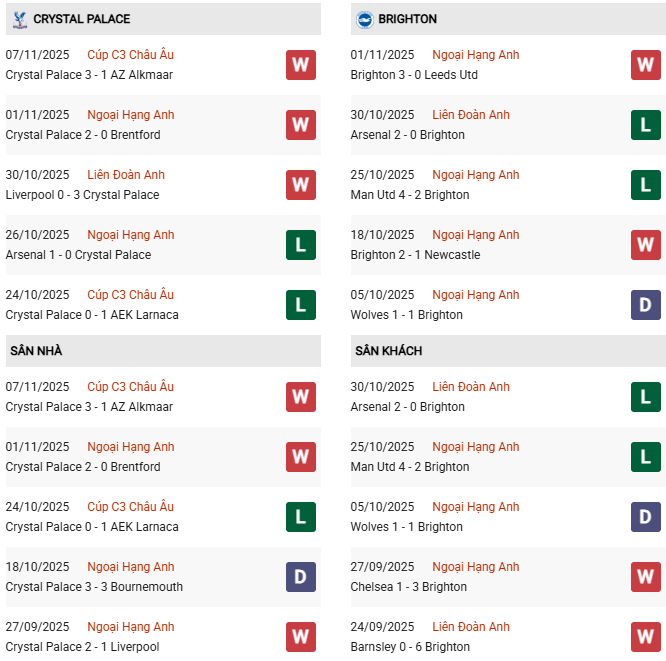
Task: Select D badge for Crystal Palace 3-3 Bournemouth
Action: 300,577
